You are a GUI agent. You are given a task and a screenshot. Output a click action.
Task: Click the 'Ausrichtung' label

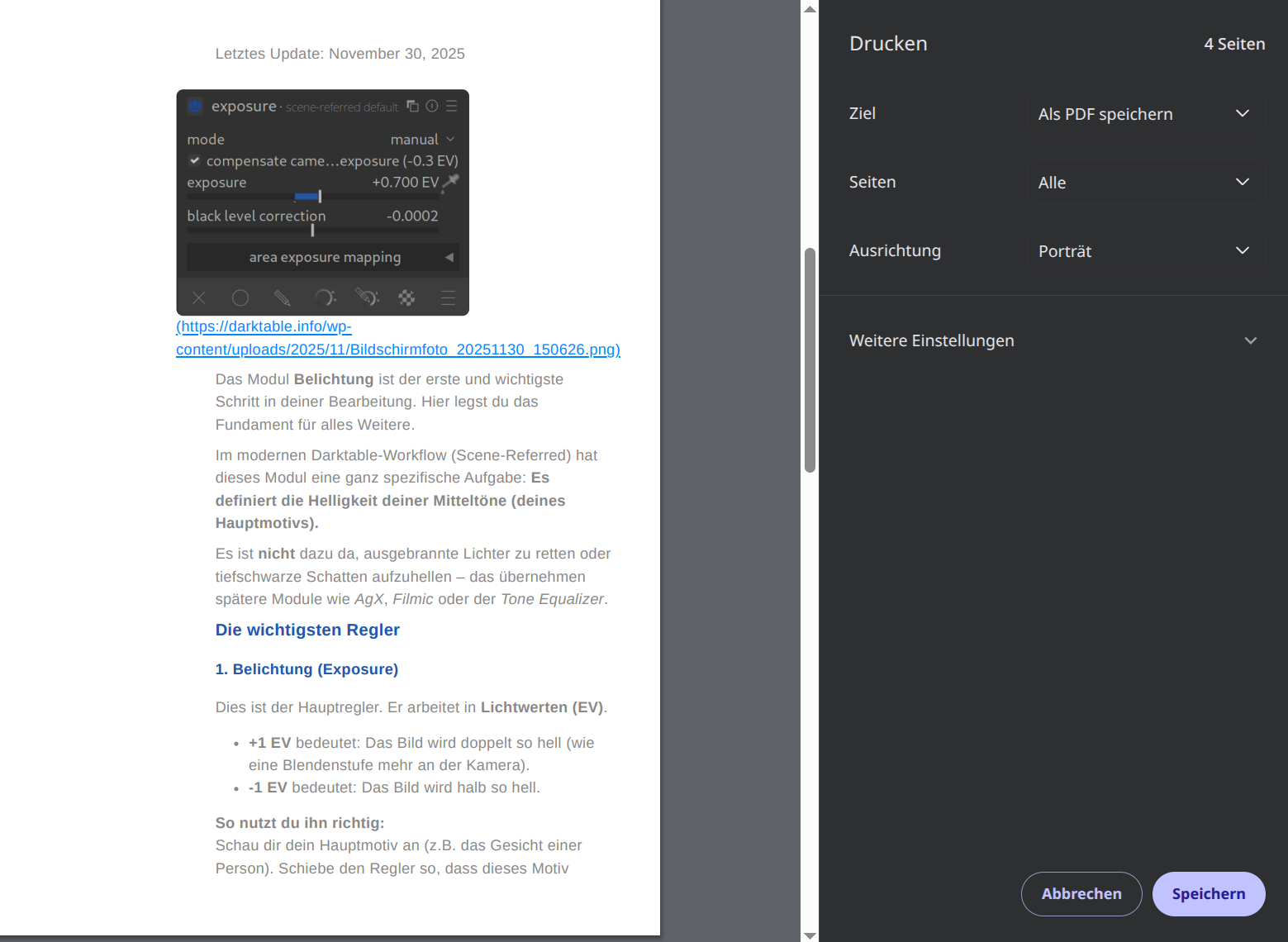pos(895,250)
